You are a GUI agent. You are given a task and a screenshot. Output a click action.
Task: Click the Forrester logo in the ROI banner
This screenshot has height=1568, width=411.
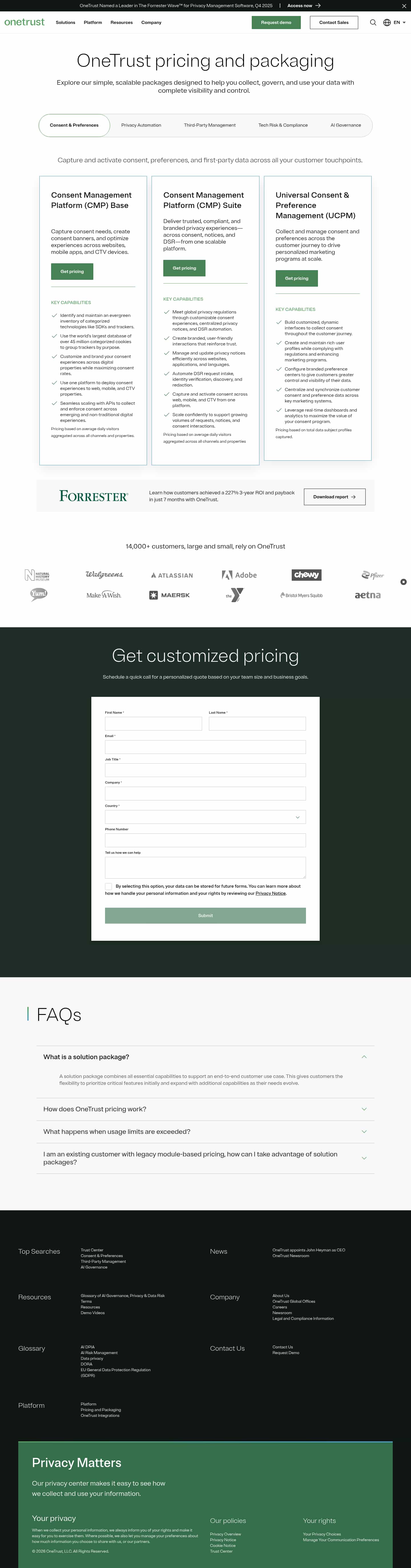[x=94, y=496]
